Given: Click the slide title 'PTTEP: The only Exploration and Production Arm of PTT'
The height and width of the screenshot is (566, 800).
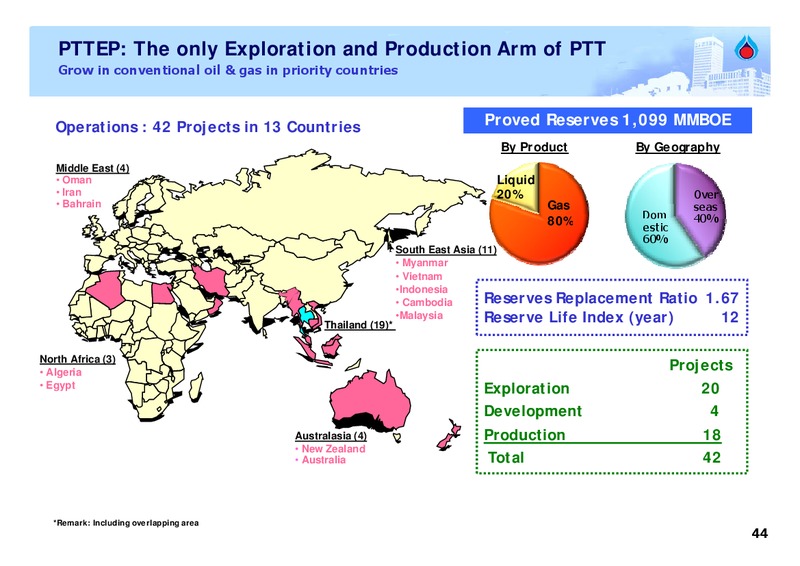Looking at the screenshot, I should pos(332,49).
